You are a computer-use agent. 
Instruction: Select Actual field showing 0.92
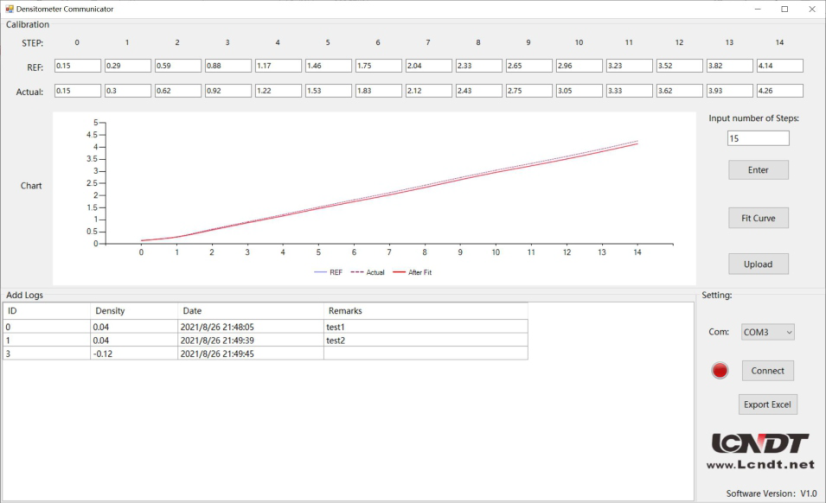tap(228, 91)
